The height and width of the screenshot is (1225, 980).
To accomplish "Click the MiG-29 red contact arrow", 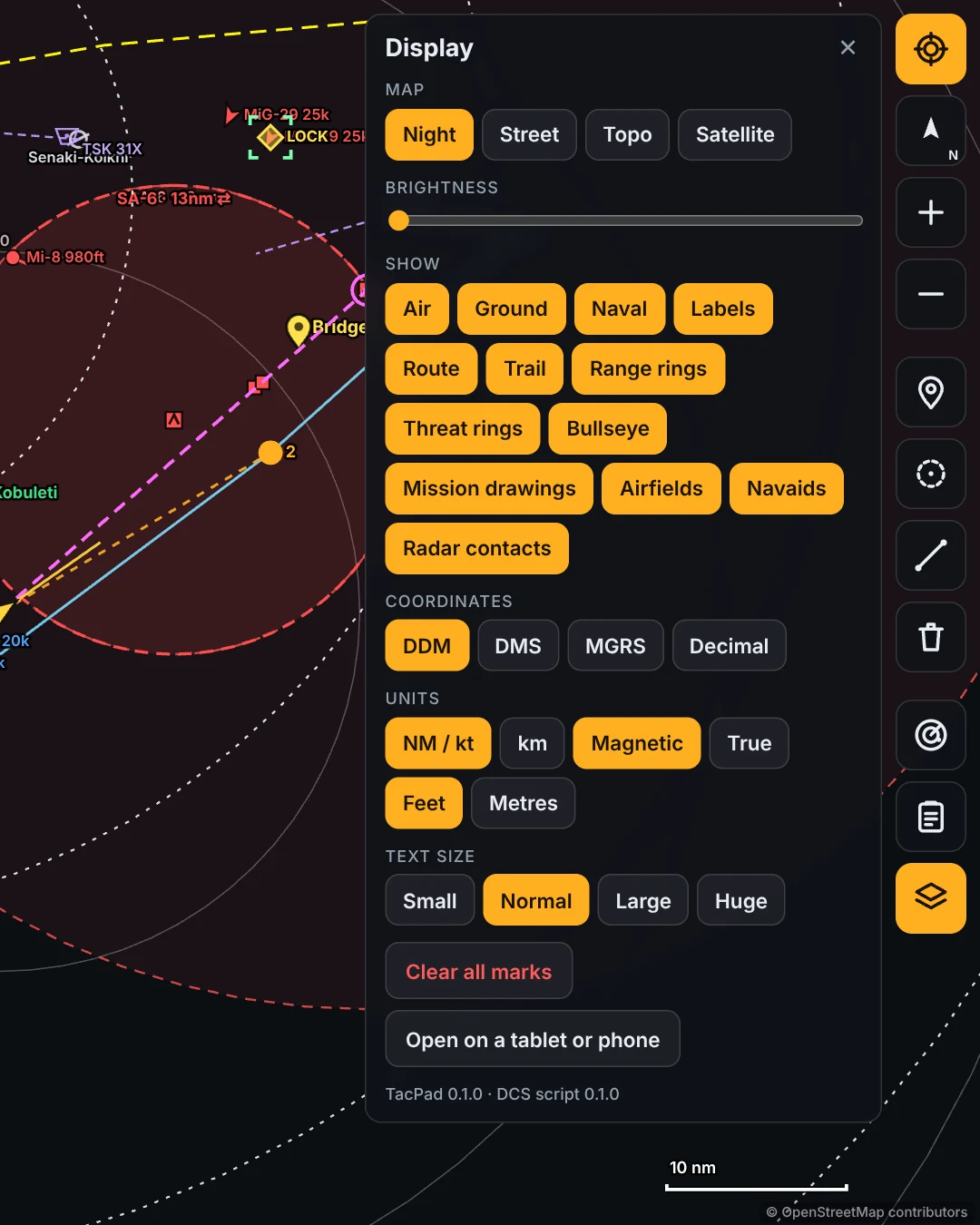I will [231, 115].
